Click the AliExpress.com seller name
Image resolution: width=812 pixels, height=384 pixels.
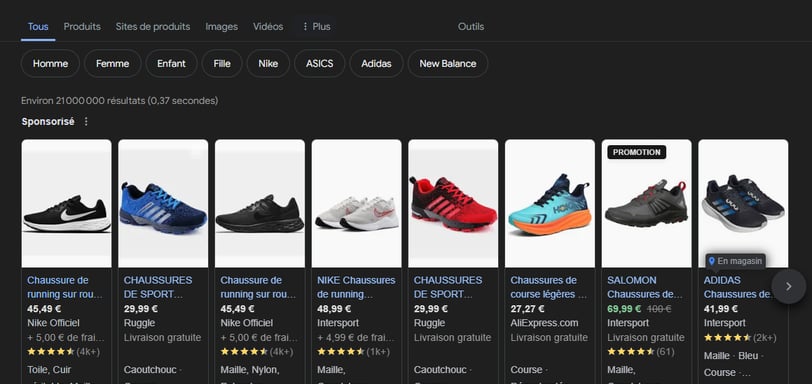point(544,323)
